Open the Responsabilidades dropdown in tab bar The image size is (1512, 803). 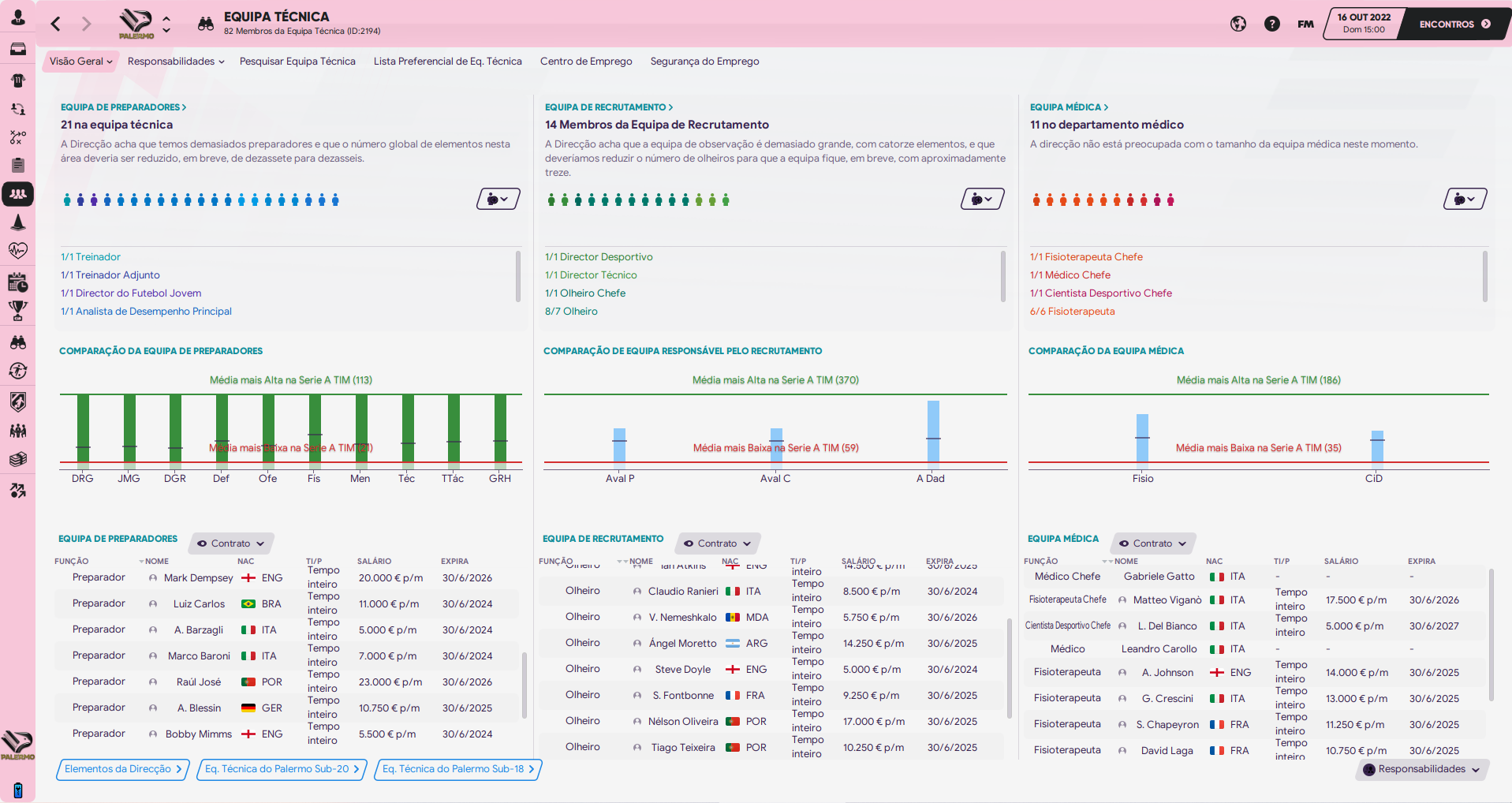click(176, 62)
